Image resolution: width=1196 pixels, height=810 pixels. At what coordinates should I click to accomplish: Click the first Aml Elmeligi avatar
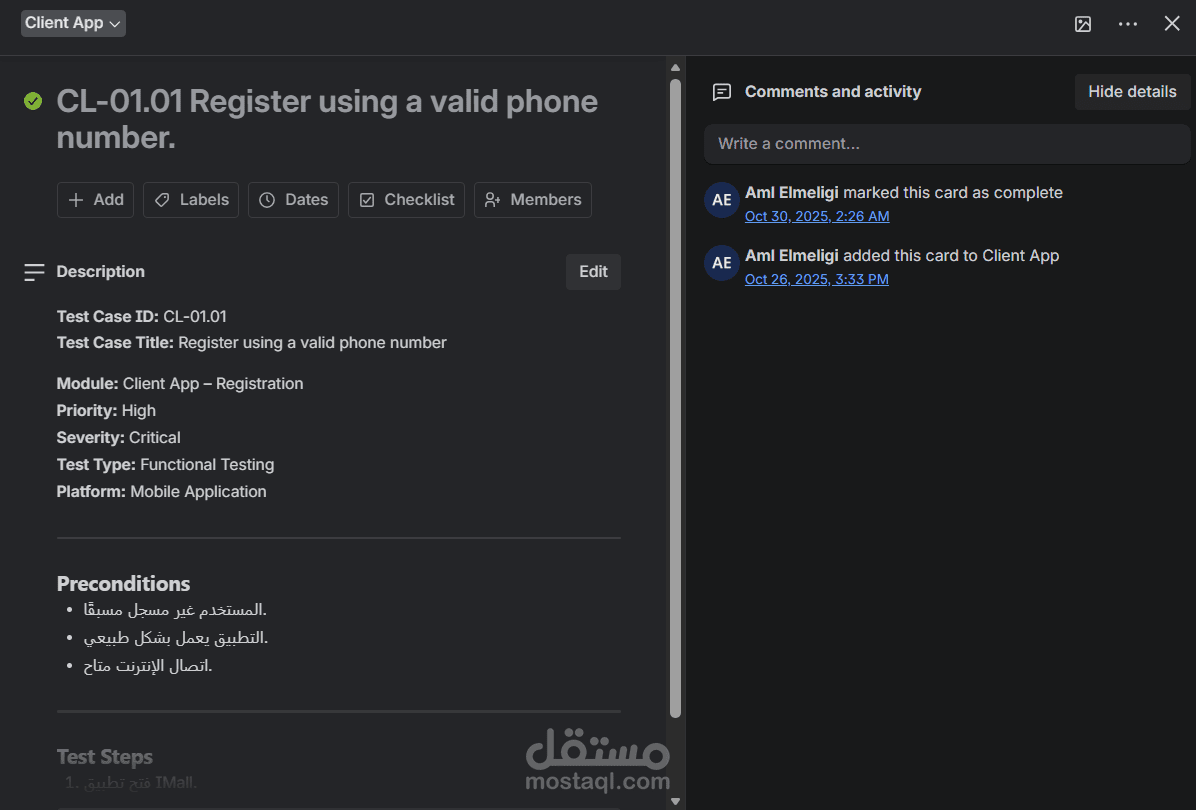pos(722,200)
